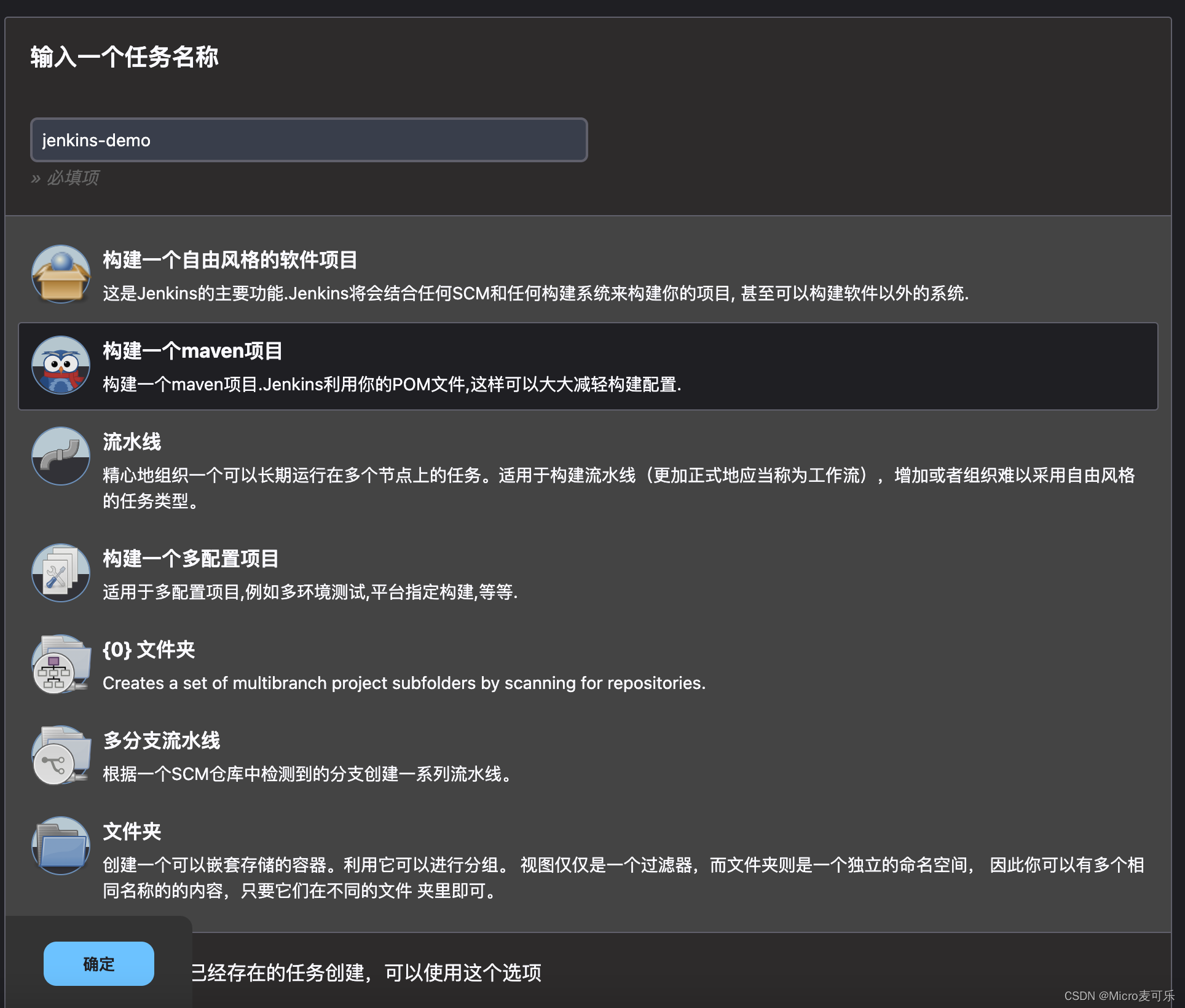Image resolution: width=1185 pixels, height=1008 pixels.
Task: Click the maven POM description text
Action: click(392, 385)
